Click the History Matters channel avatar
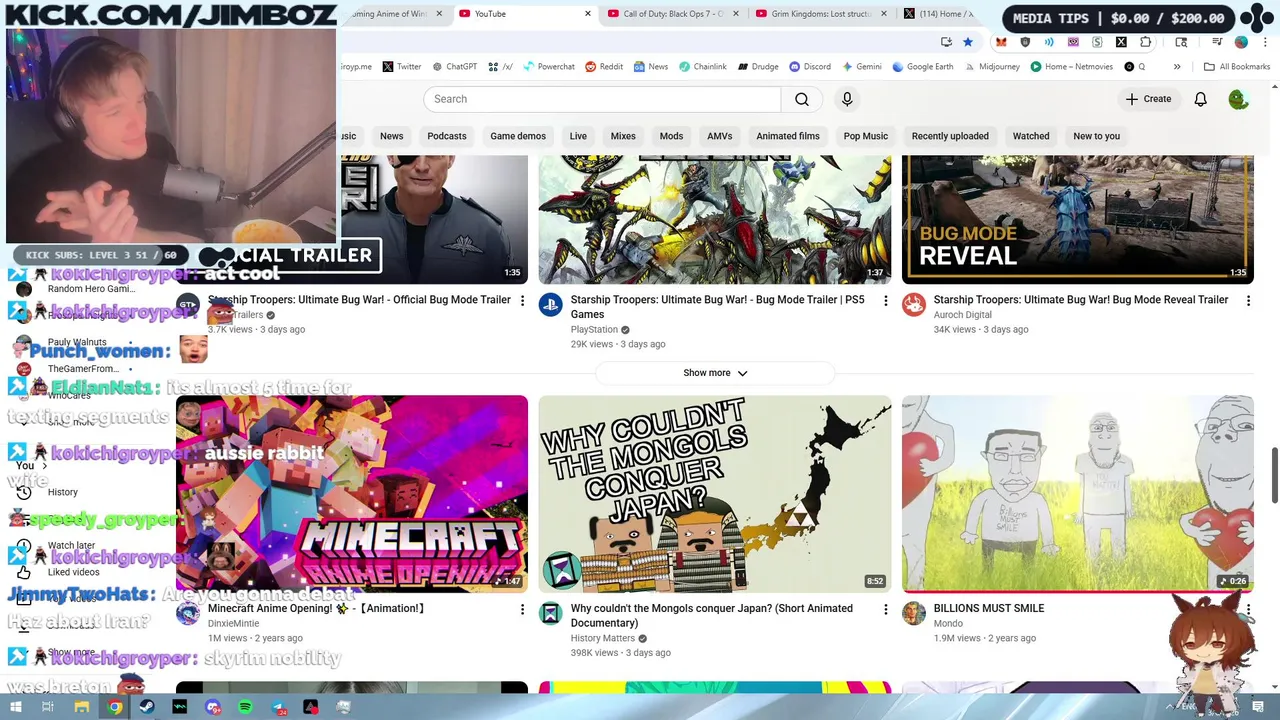The width and height of the screenshot is (1280, 720). click(x=551, y=613)
